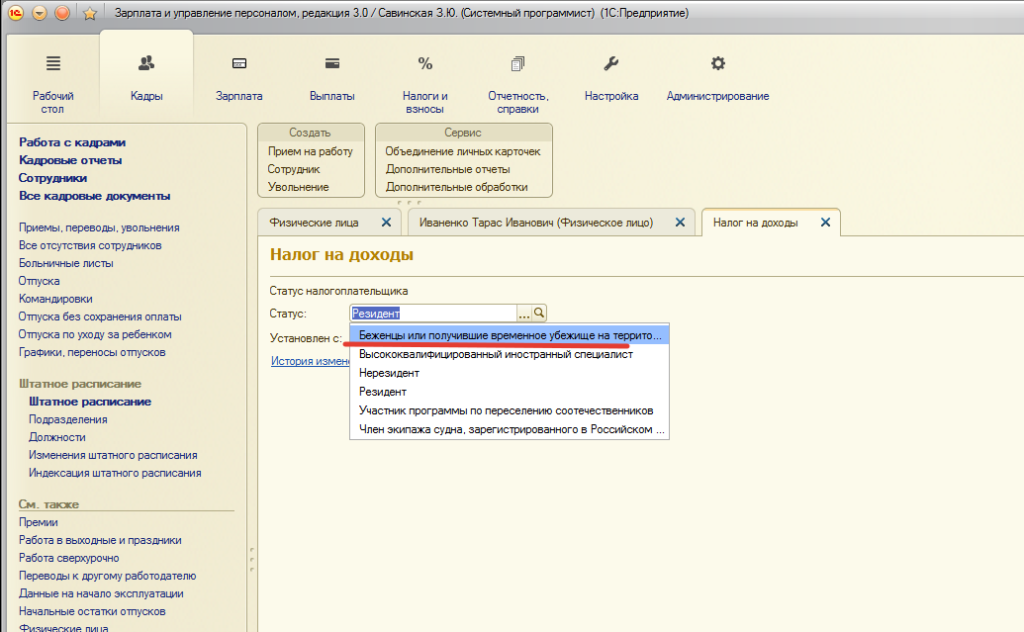Open the Налоги и взносы section
1024x632 pixels.
(425, 84)
